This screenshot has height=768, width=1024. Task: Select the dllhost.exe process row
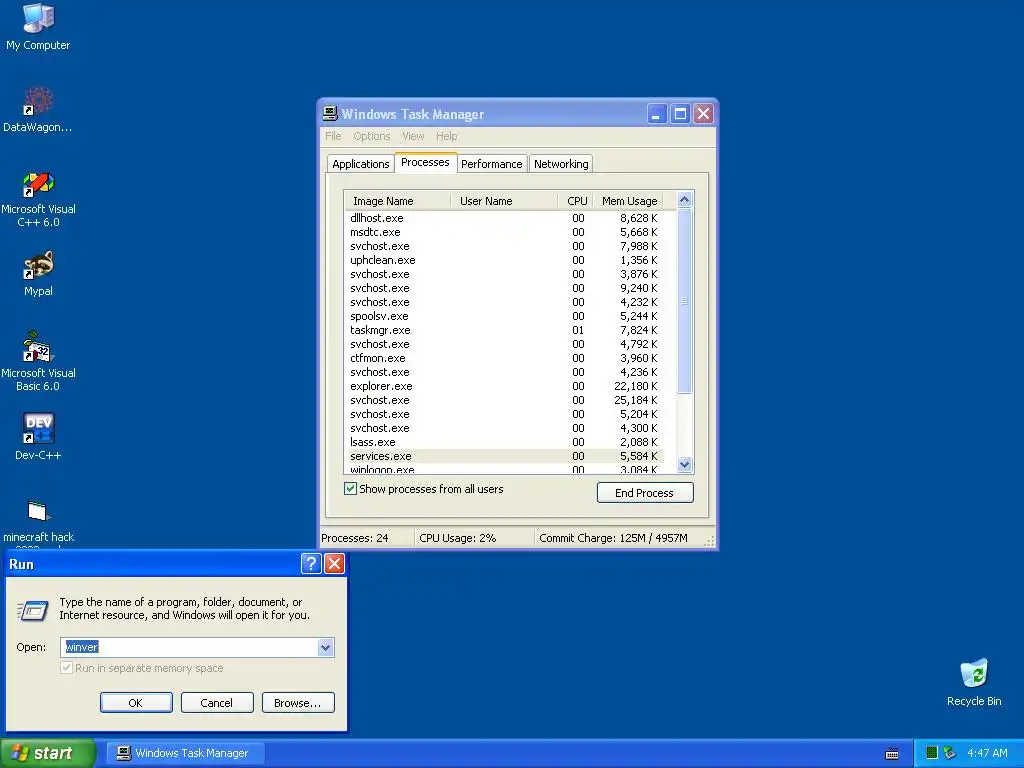504,218
